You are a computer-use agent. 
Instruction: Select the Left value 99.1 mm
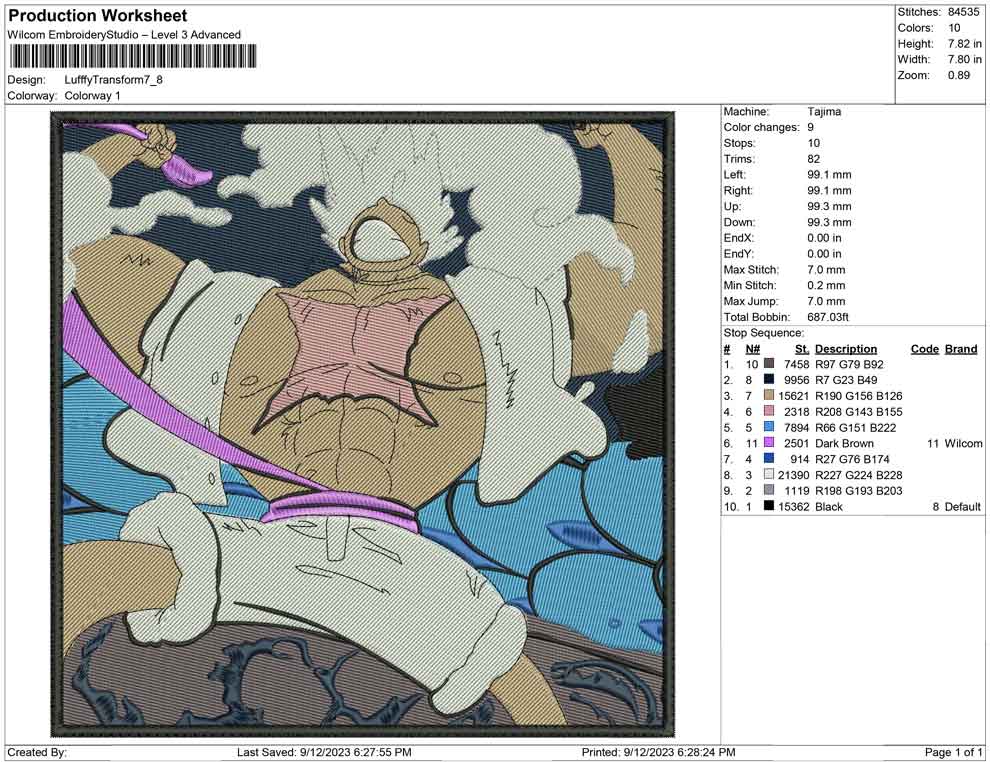coord(829,175)
